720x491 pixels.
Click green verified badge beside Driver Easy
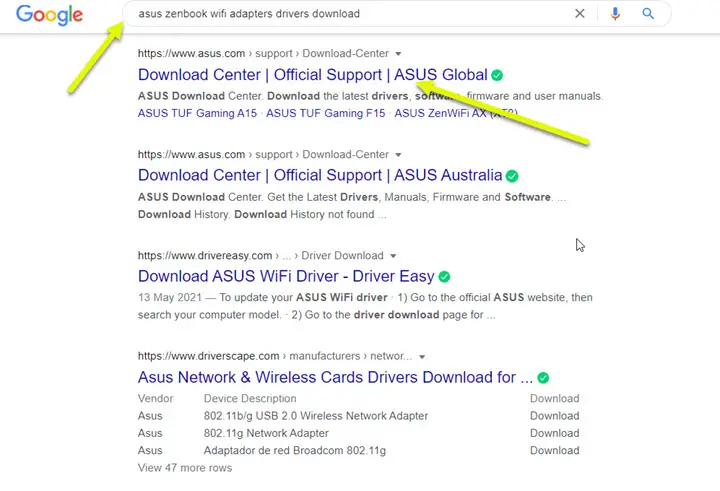tap(444, 277)
